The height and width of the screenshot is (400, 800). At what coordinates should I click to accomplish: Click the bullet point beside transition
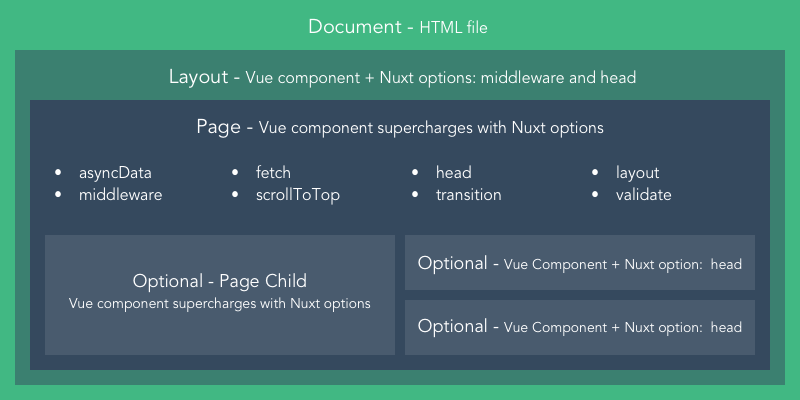pos(414,196)
